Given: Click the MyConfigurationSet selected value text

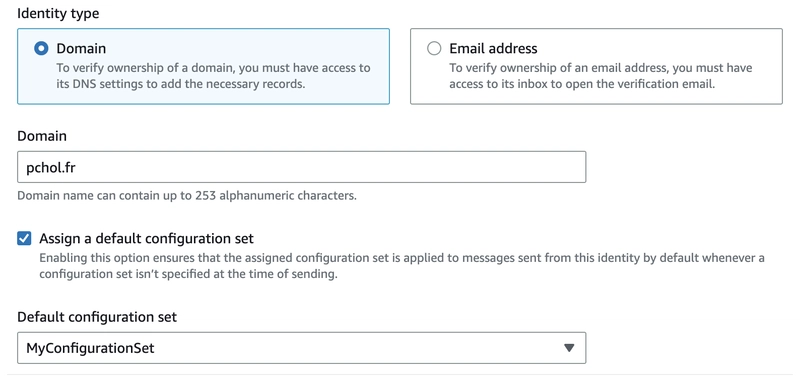Looking at the screenshot, I should pyautogui.click(x=90, y=348).
